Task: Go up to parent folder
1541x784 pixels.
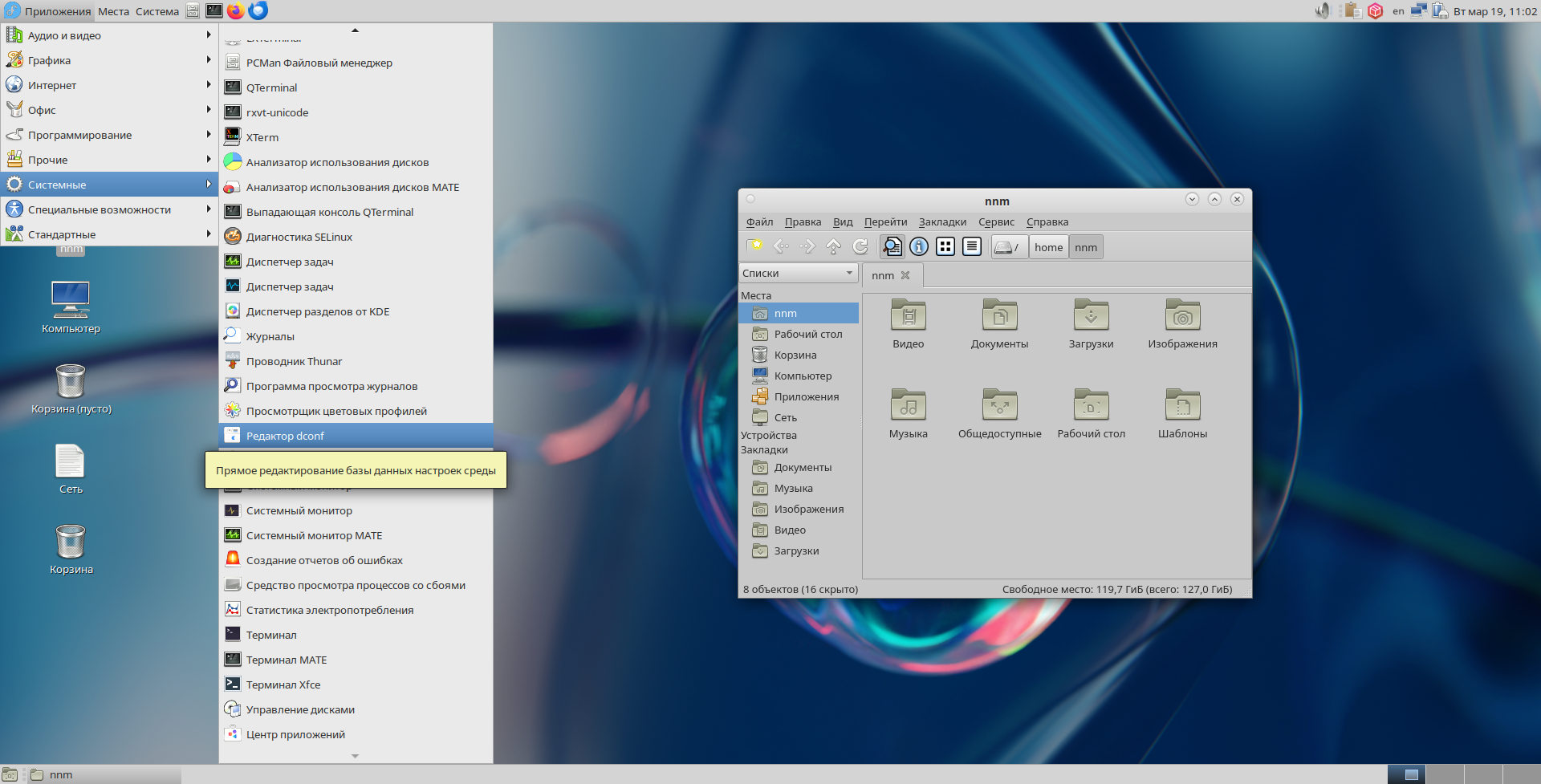Action: (x=833, y=247)
